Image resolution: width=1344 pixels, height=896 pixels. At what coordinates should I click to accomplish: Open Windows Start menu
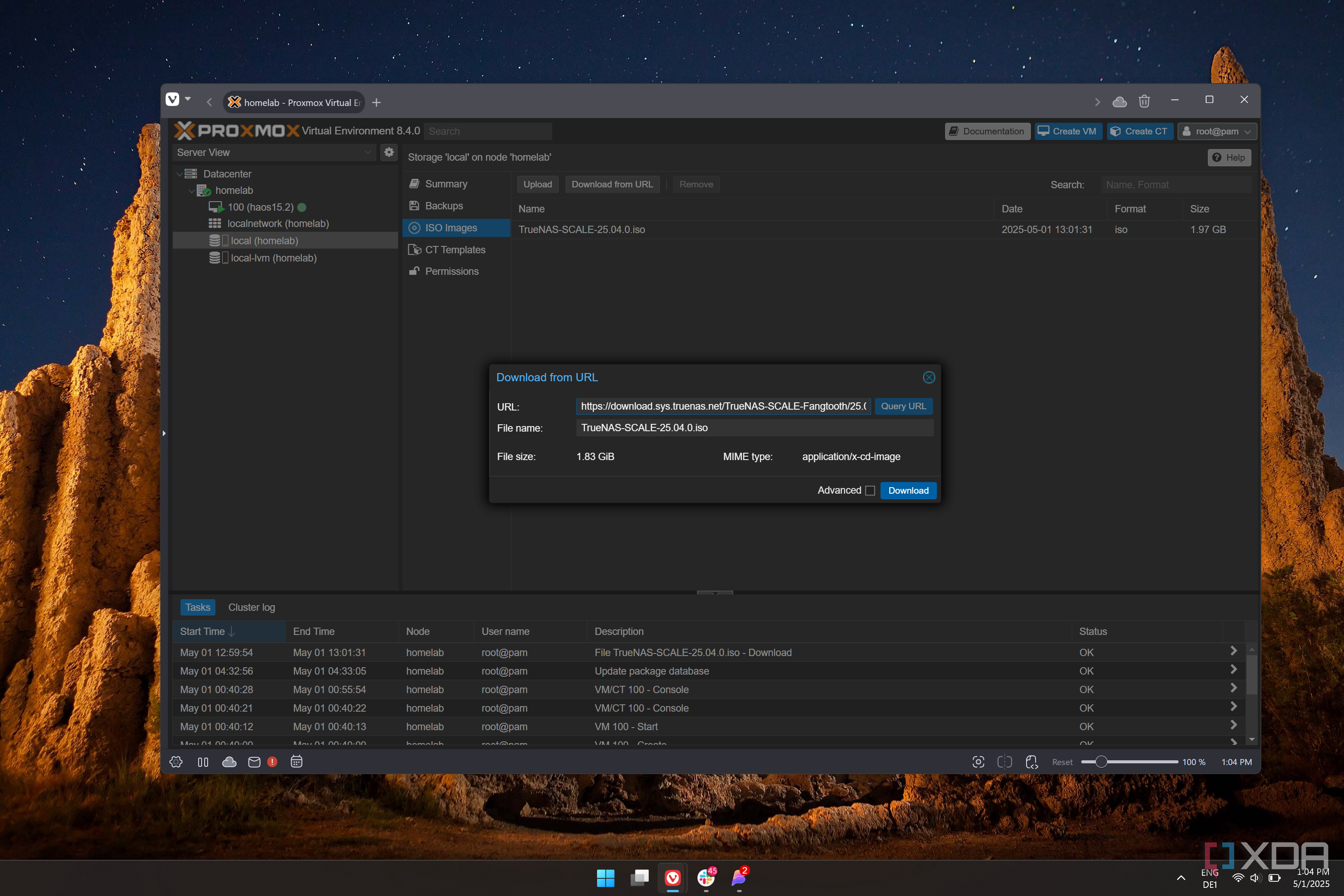[605, 878]
